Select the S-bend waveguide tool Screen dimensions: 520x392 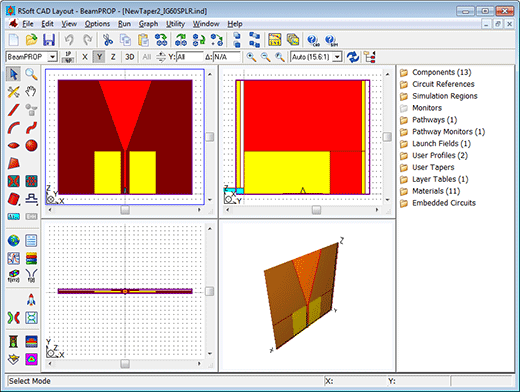pos(31,128)
